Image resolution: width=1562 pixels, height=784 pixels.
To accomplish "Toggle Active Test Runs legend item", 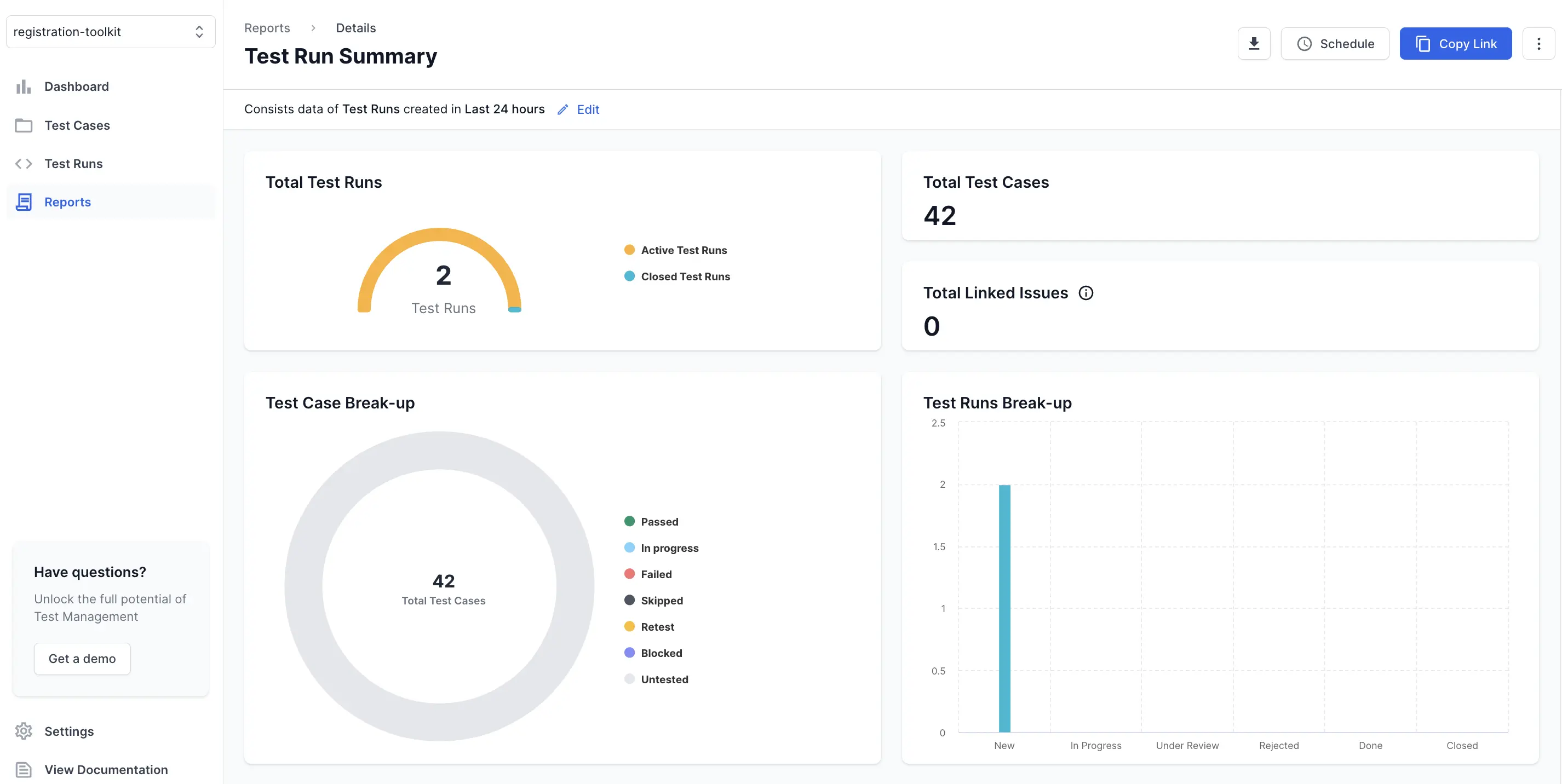I will pyautogui.click(x=684, y=250).
